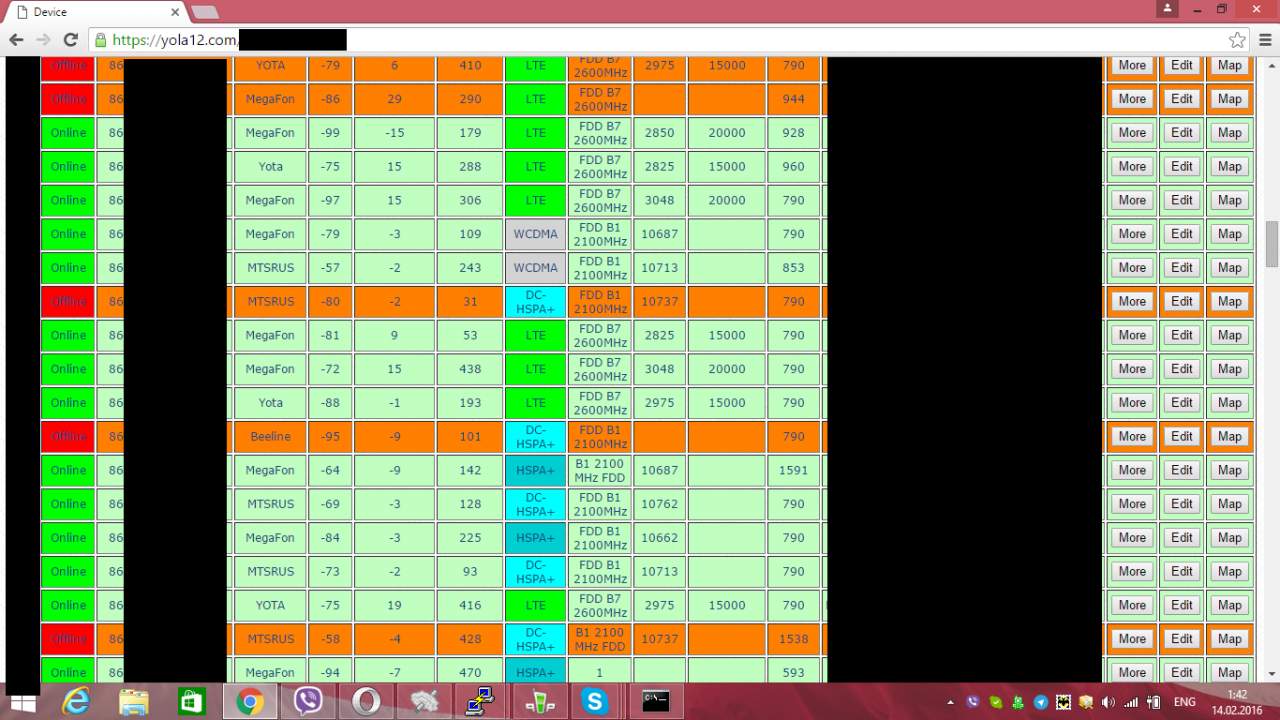This screenshot has height=720, width=1280.
Task: Click the Chrome user profile button
Action: 1168,8
